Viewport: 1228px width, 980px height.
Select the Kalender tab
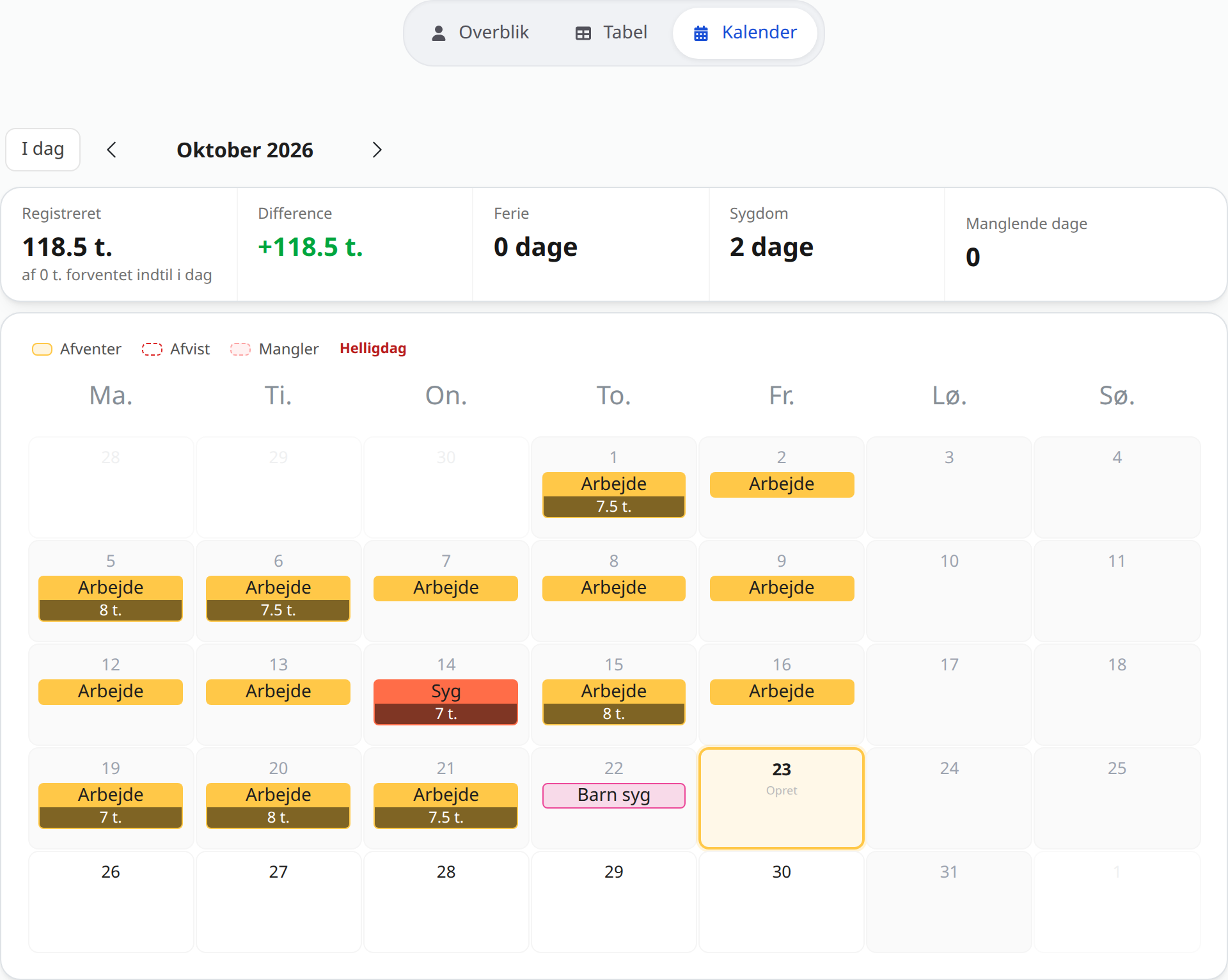745,33
